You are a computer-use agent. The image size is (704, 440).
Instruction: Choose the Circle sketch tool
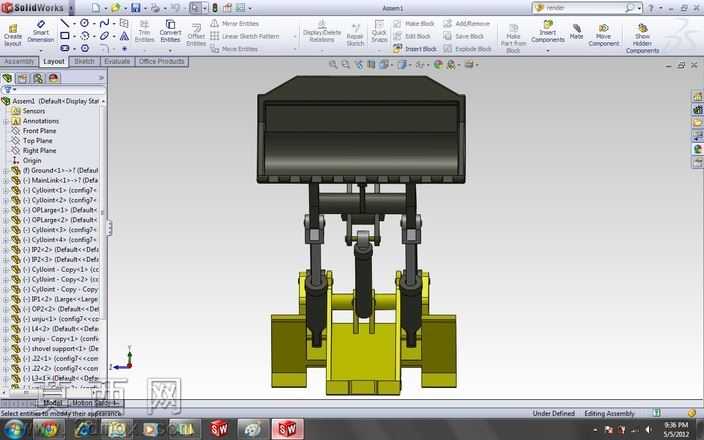pyautogui.click(x=84, y=23)
